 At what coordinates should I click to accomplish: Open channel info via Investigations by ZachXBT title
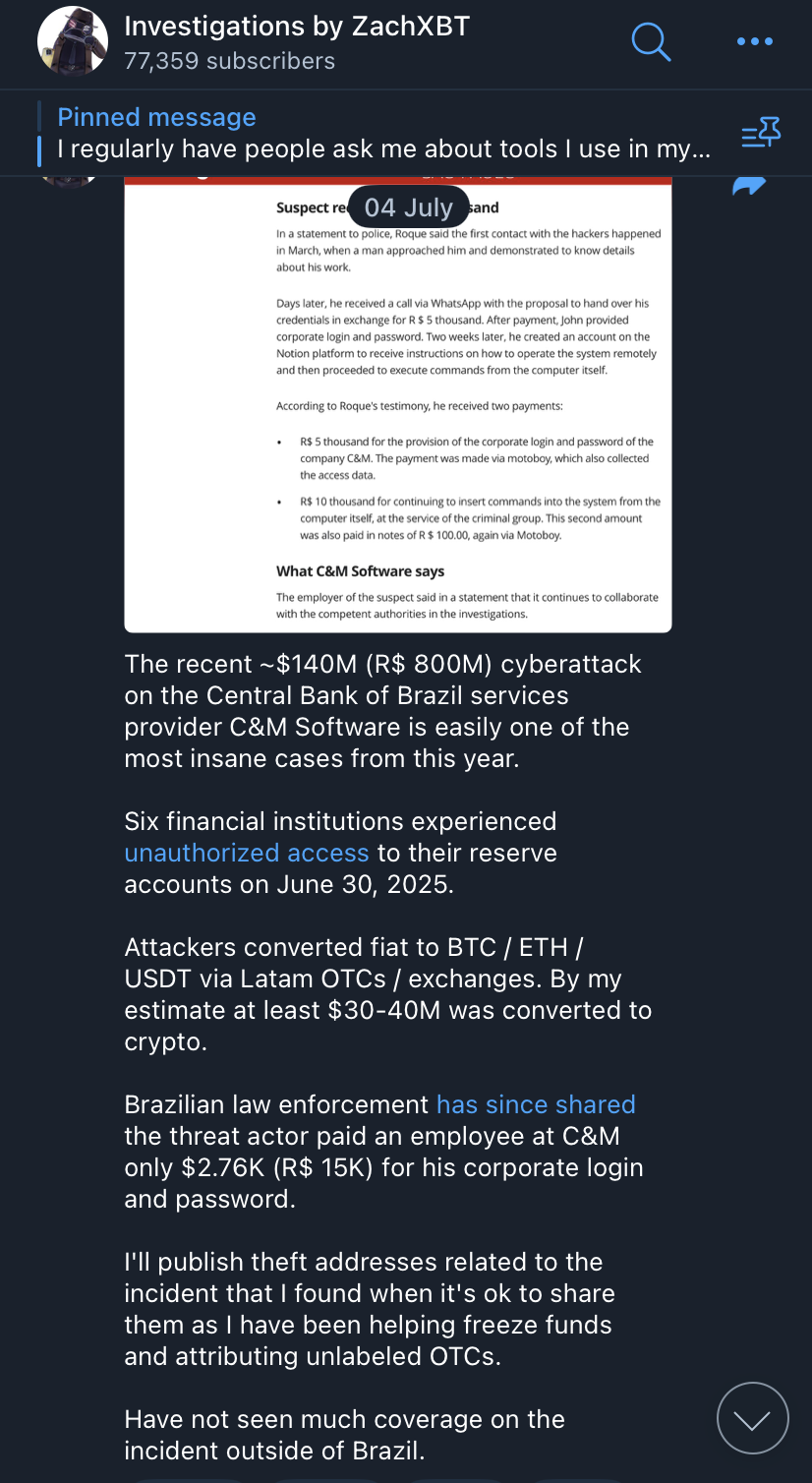tap(297, 27)
